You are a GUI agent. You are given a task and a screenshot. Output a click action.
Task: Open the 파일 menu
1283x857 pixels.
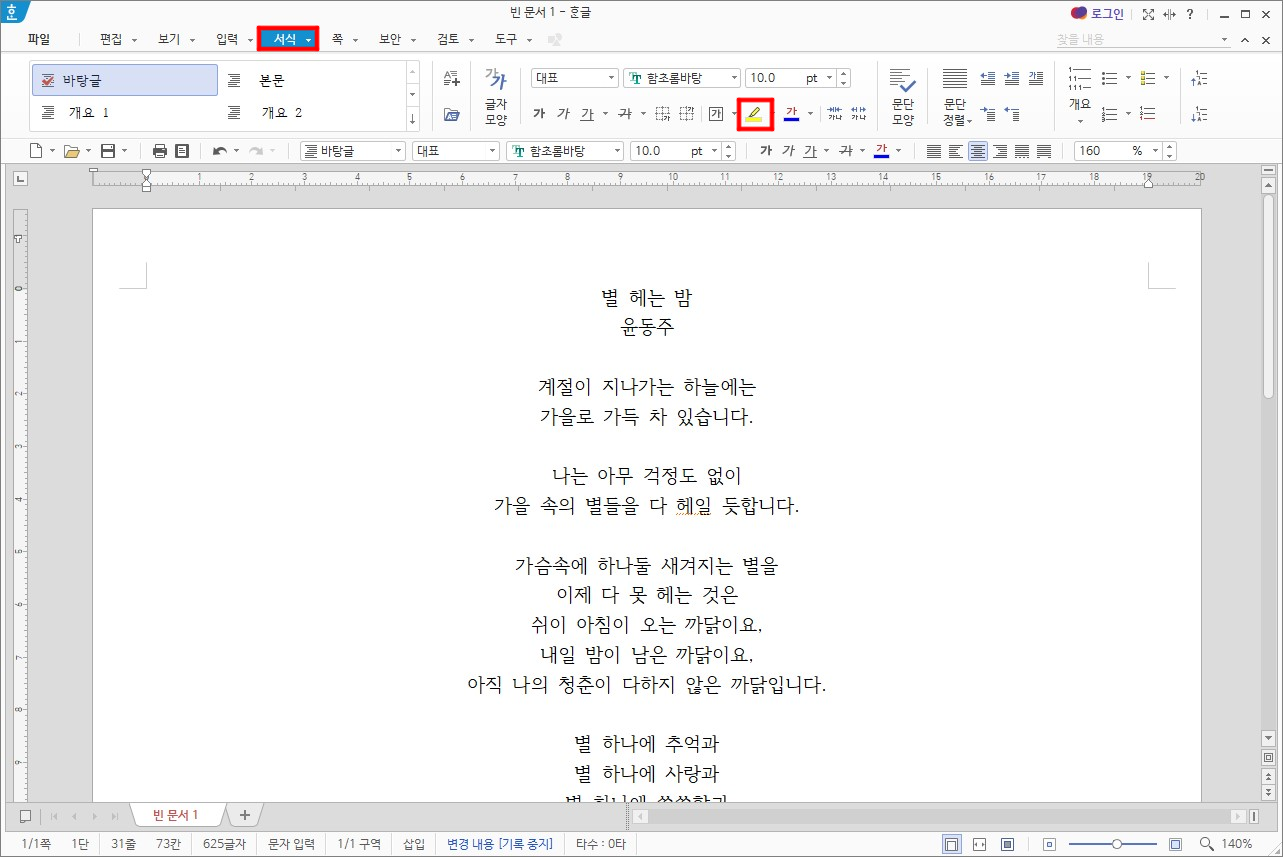(x=39, y=39)
